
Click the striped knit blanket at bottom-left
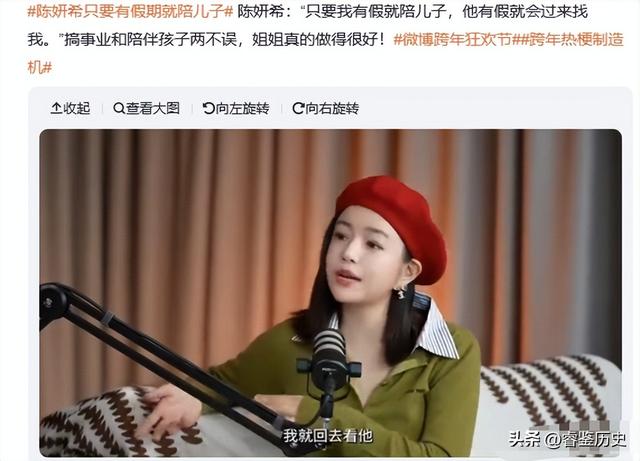point(114,425)
